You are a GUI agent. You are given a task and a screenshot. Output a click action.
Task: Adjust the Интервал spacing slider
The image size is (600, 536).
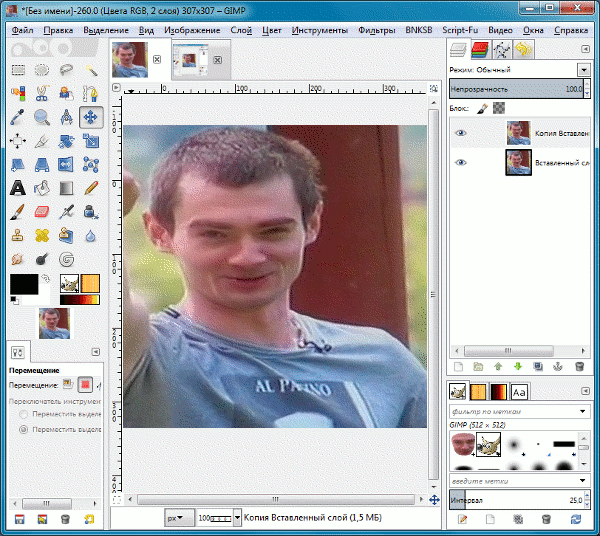pos(517,500)
